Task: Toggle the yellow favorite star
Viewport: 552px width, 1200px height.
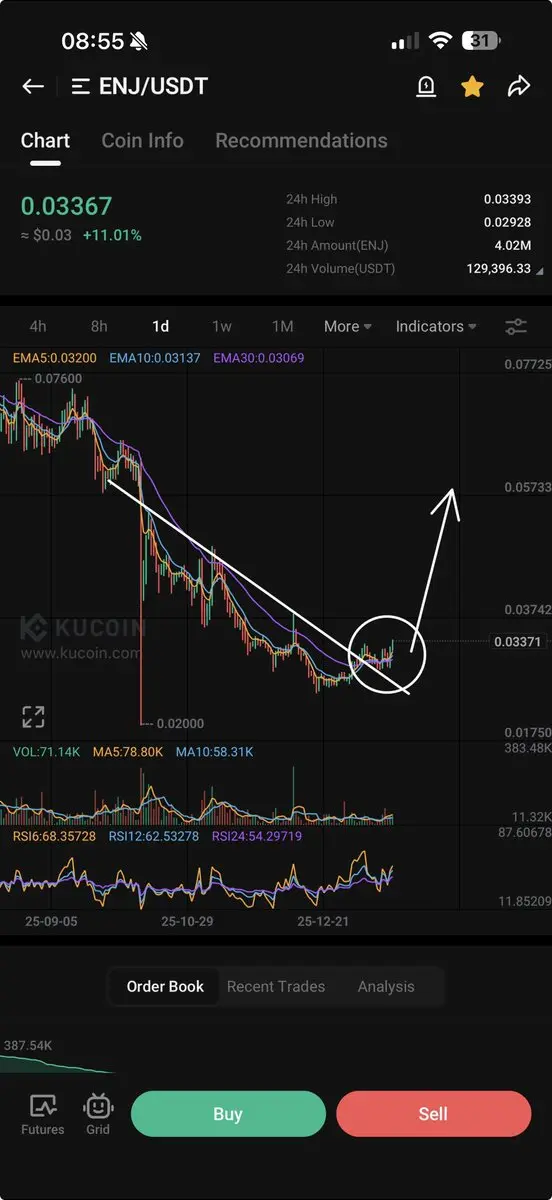Action: 472,87
